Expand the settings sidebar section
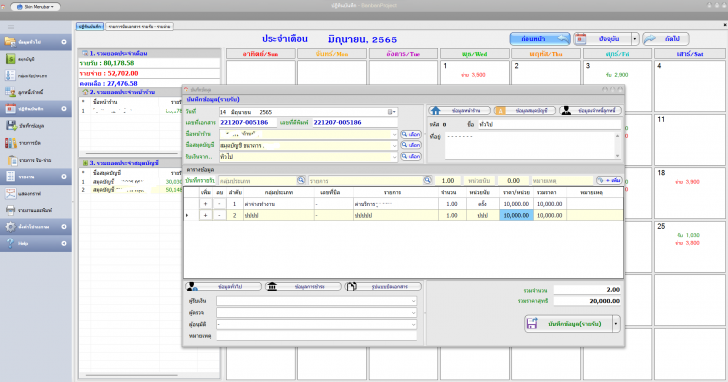 [64, 227]
